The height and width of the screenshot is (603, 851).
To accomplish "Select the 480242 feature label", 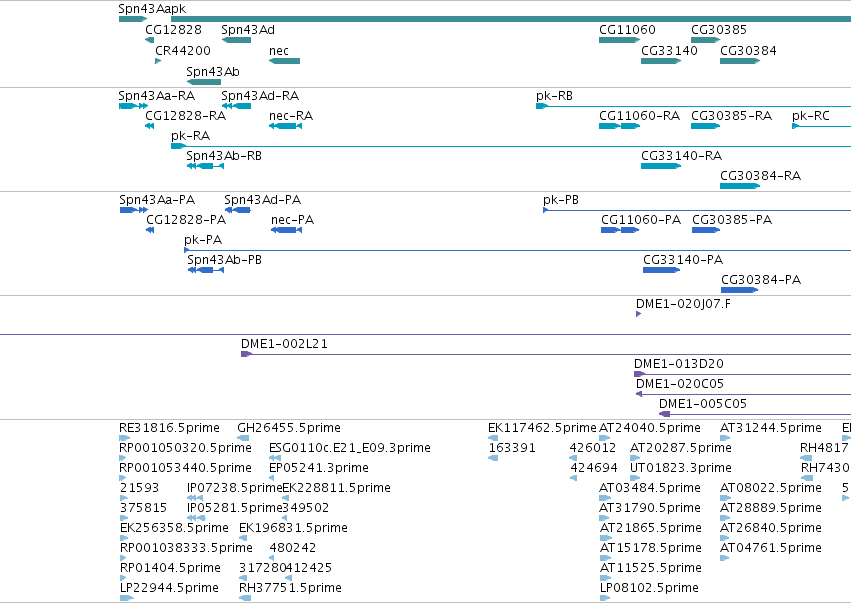I will (293, 549).
